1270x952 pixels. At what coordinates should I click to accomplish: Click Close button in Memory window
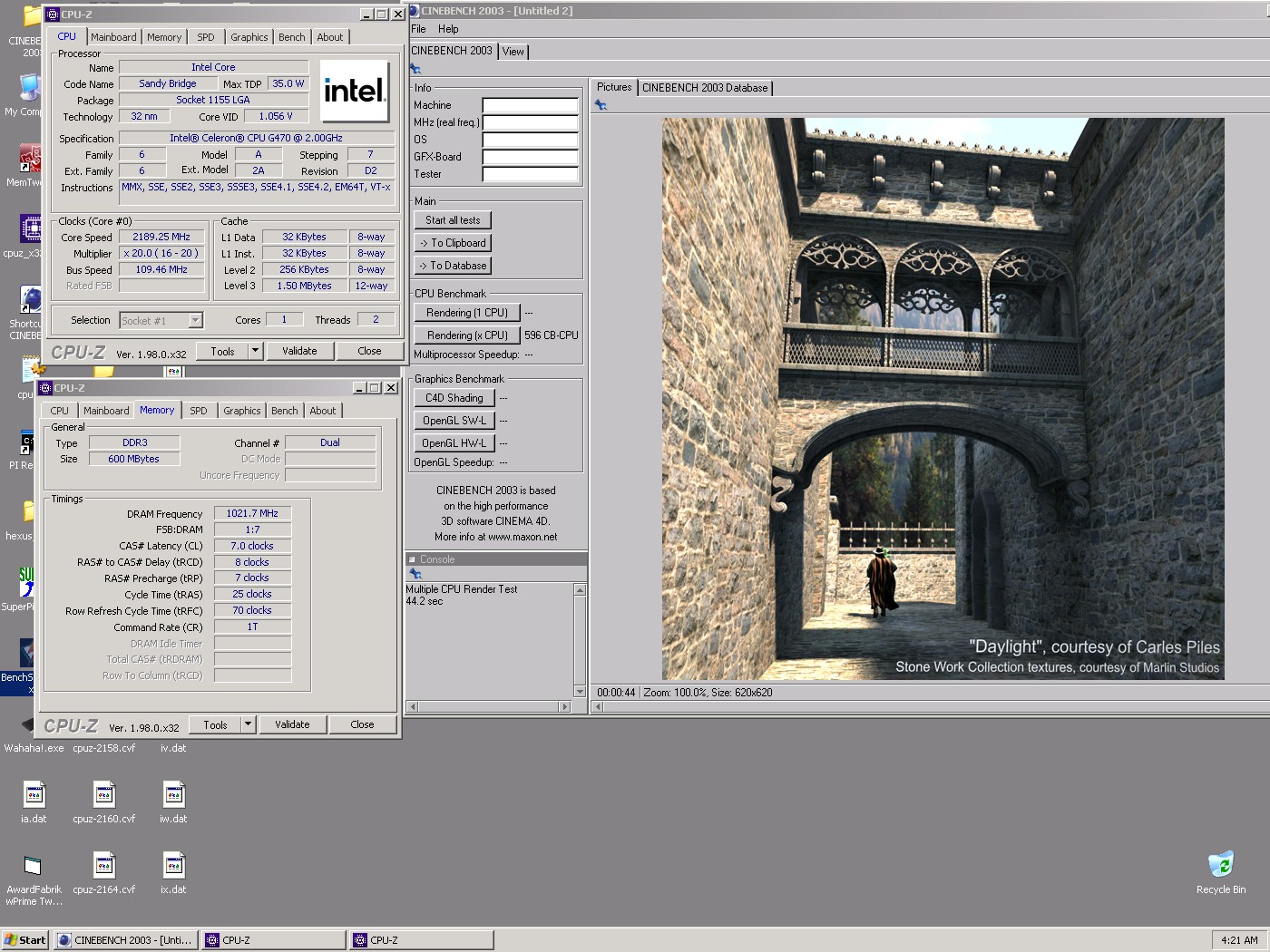point(362,724)
